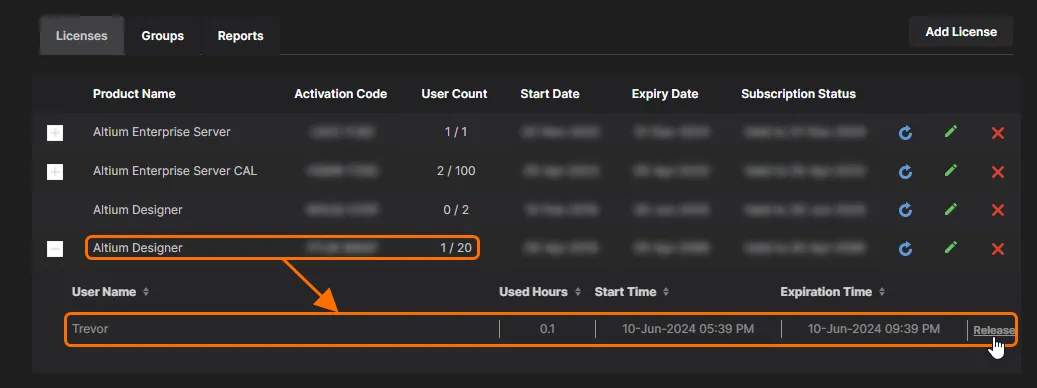
Task: Refresh the Altium Enterprise Server license
Action: point(905,133)
